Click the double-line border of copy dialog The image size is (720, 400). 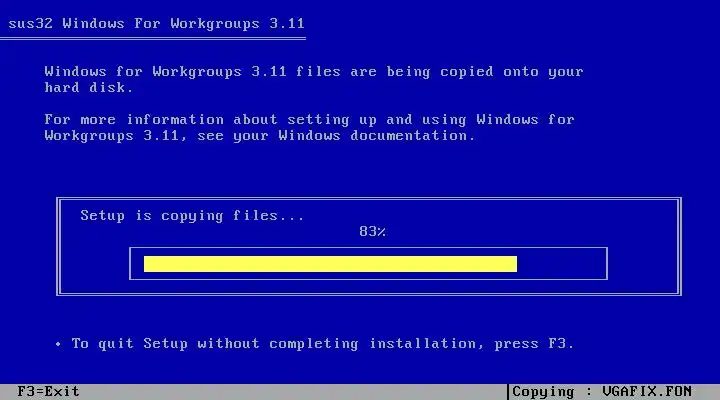369,199
